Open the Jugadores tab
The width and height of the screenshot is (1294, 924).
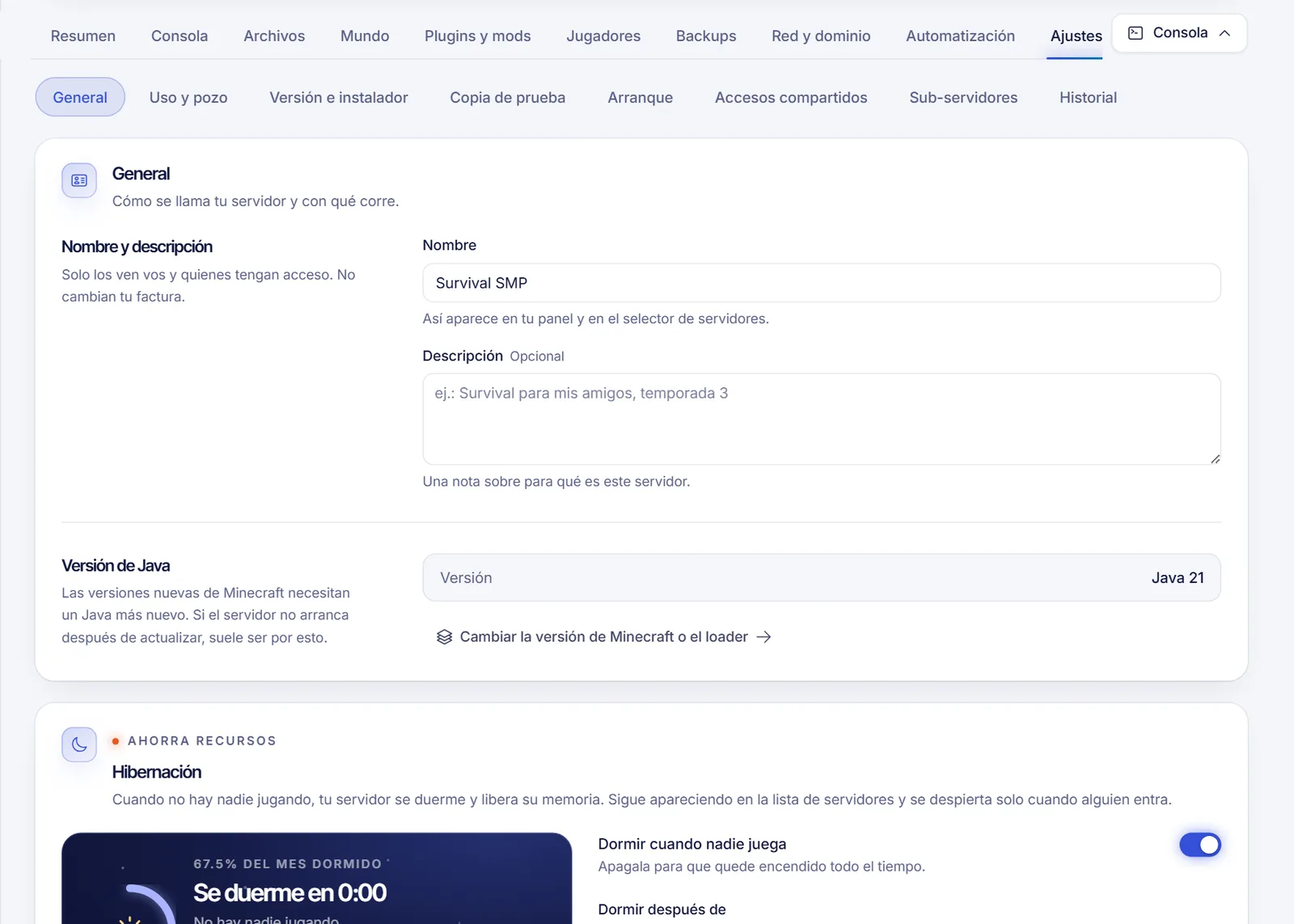[x=603, y=36]
